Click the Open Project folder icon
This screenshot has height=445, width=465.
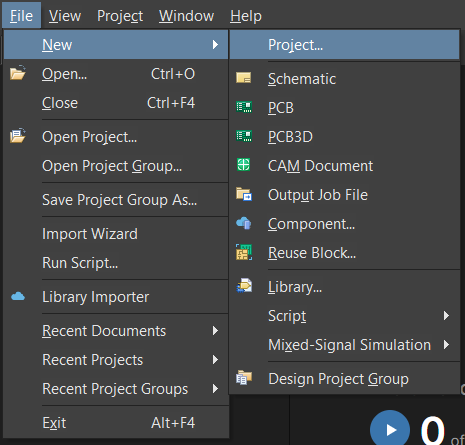pos(18,136)
